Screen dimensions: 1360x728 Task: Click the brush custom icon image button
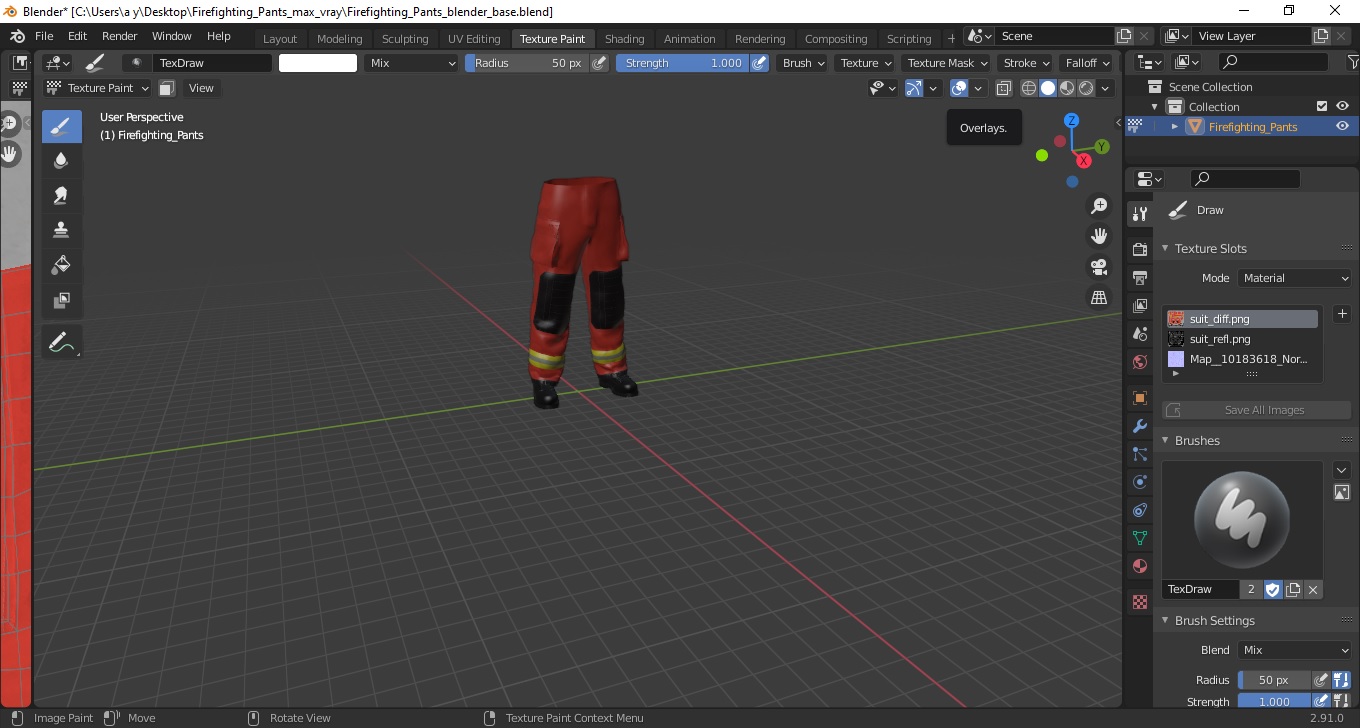[x=1342, y=492]
